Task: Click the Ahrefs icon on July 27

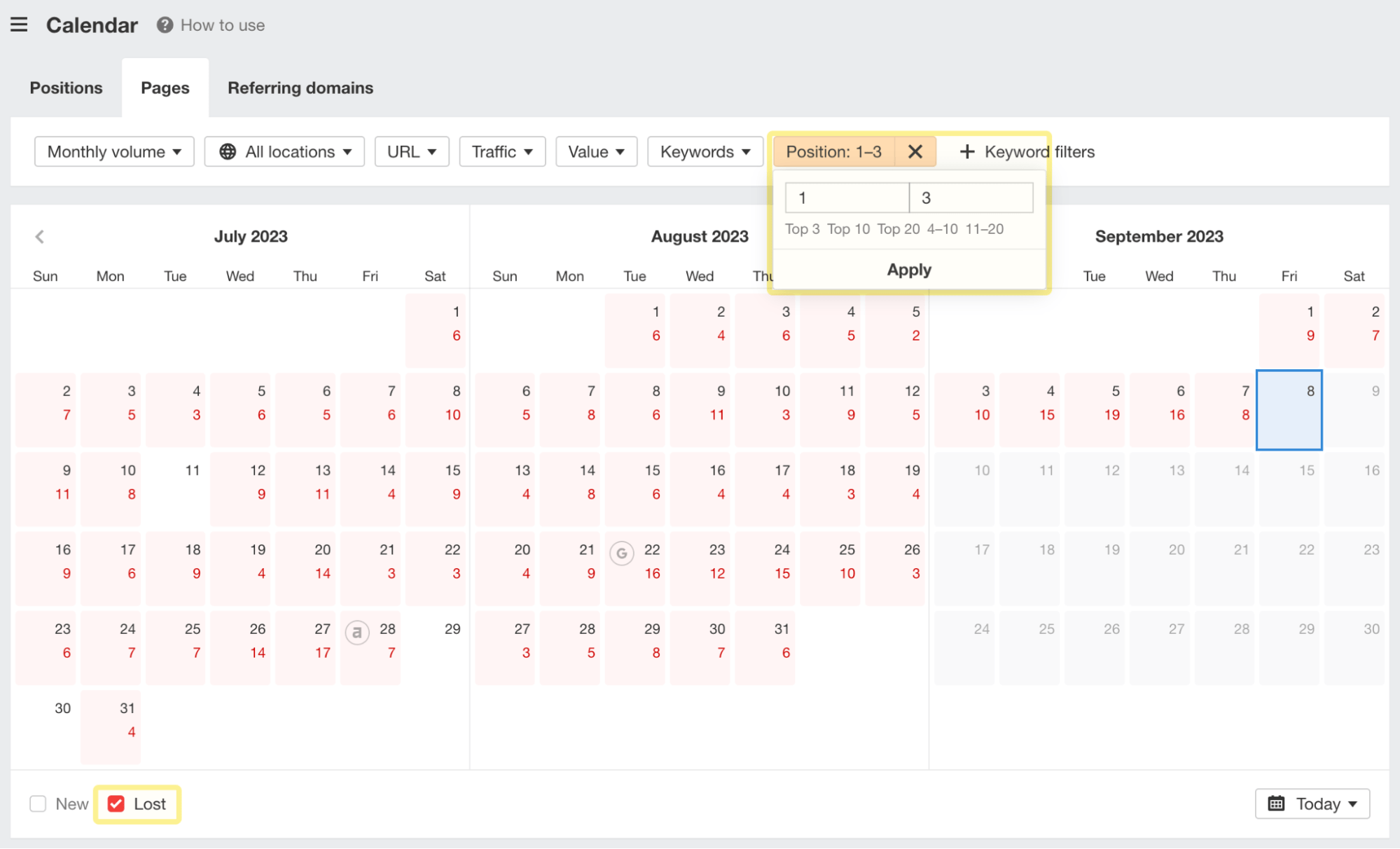Action: tap(358, 632)
